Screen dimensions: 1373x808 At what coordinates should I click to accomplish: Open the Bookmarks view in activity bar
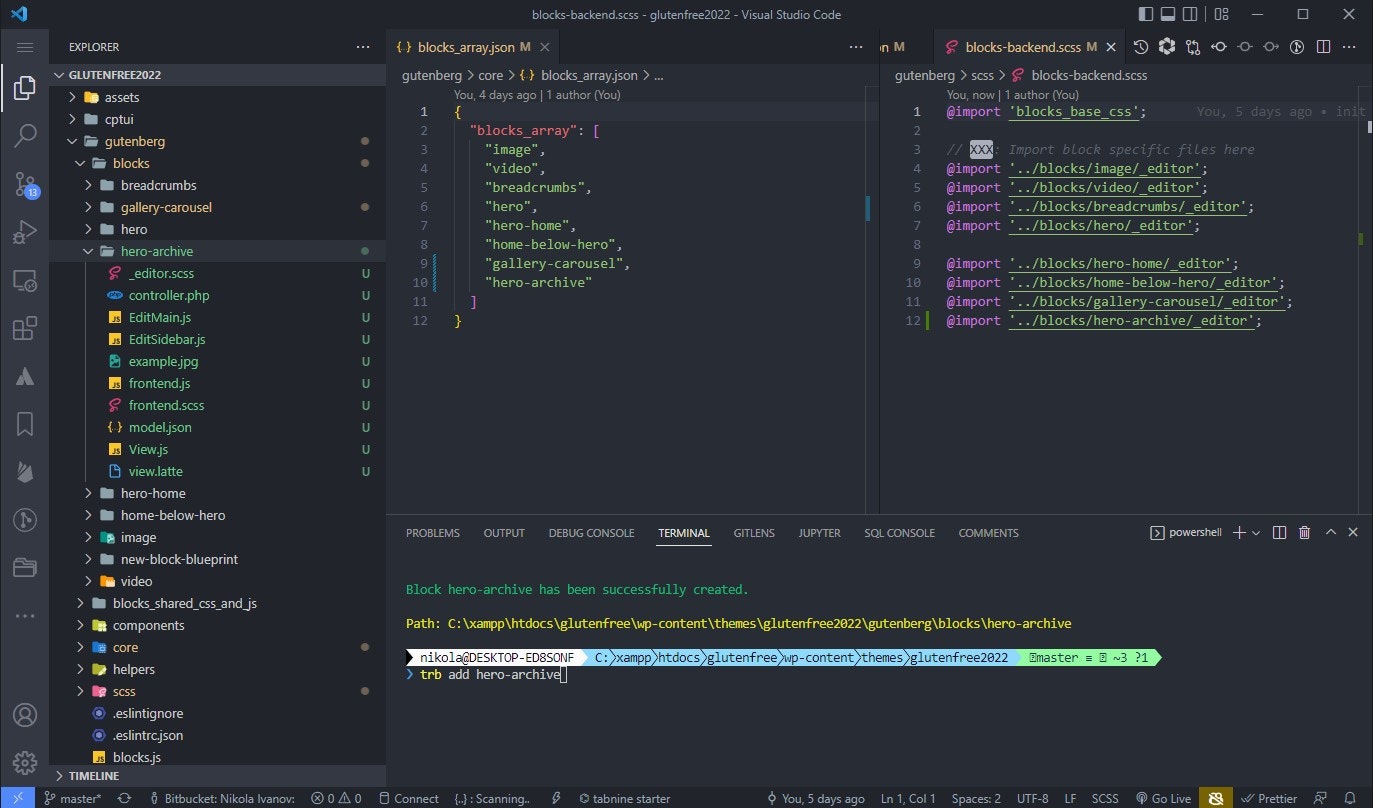[25, 424]
